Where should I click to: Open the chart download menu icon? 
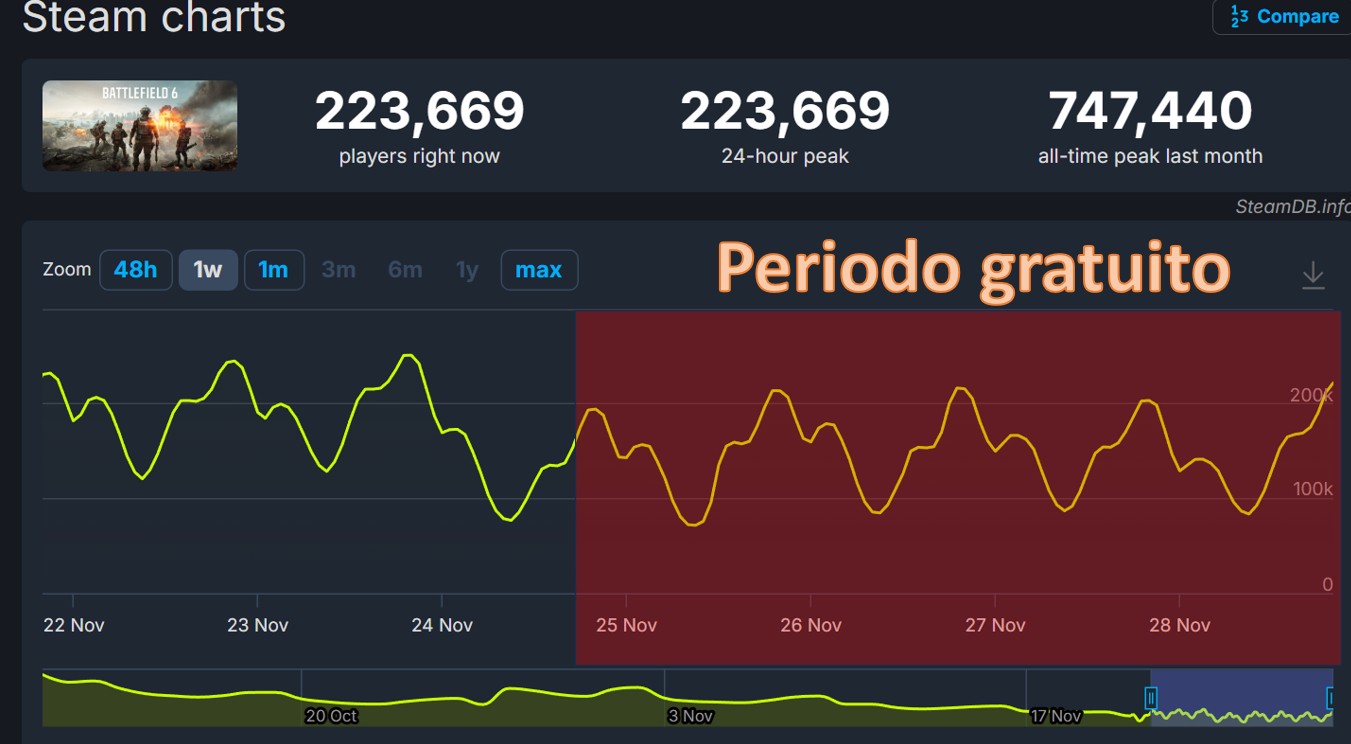pyautogui.click(x=1313, y=275)
